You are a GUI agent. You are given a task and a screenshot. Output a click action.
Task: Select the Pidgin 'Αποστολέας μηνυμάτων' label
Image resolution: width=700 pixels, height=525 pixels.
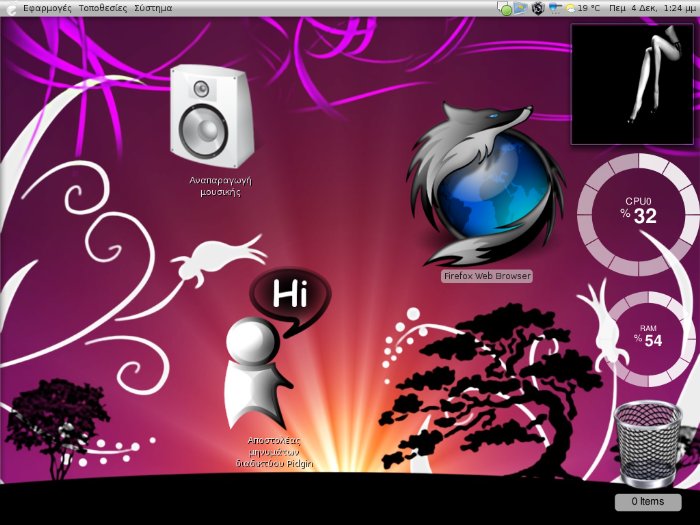275,452
